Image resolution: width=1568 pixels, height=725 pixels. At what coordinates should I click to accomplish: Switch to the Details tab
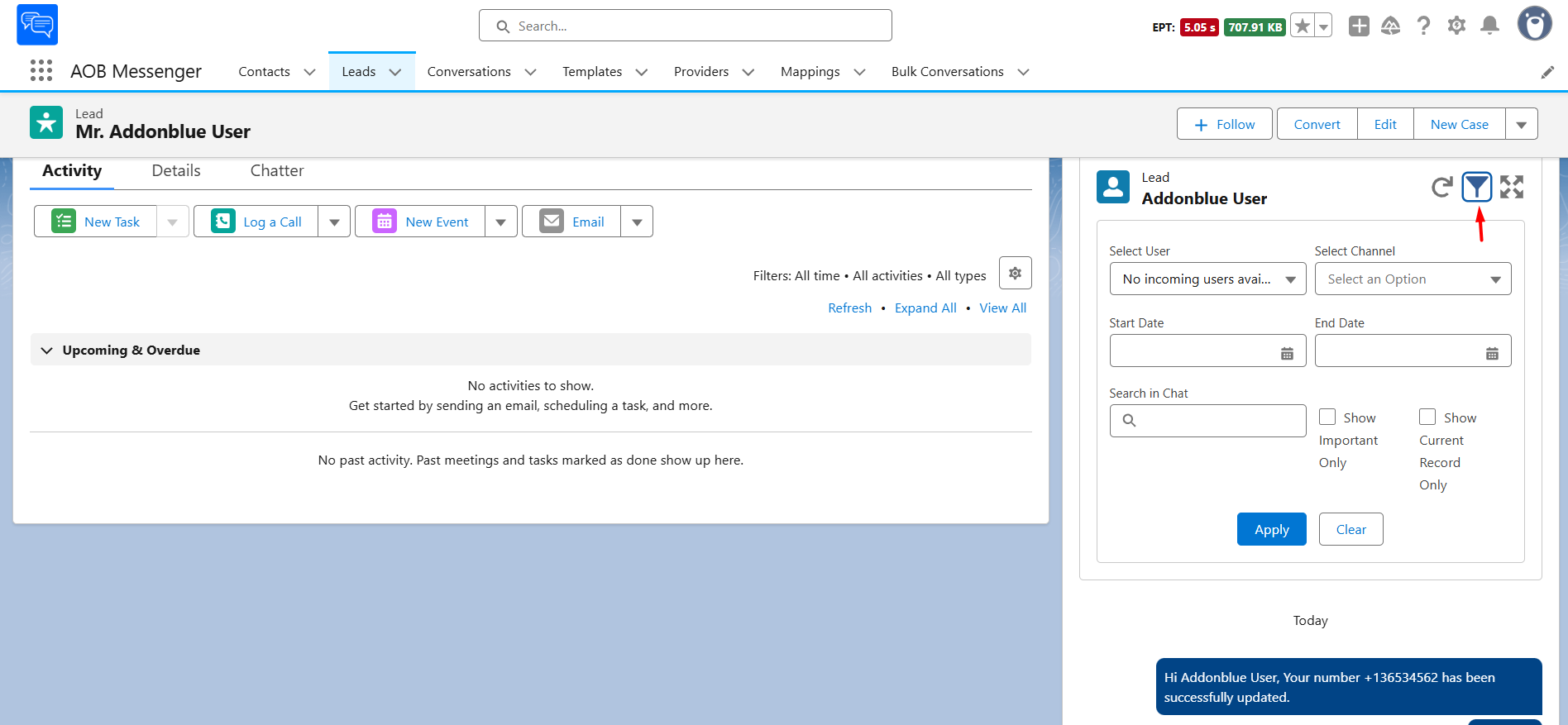coord(176,170)
